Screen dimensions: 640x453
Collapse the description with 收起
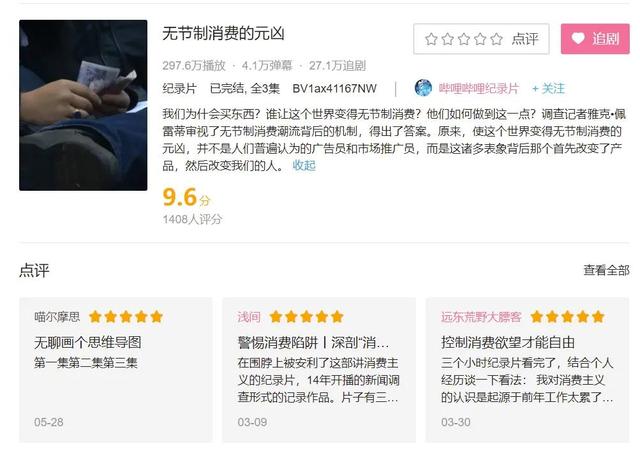(x=304, y=165)
